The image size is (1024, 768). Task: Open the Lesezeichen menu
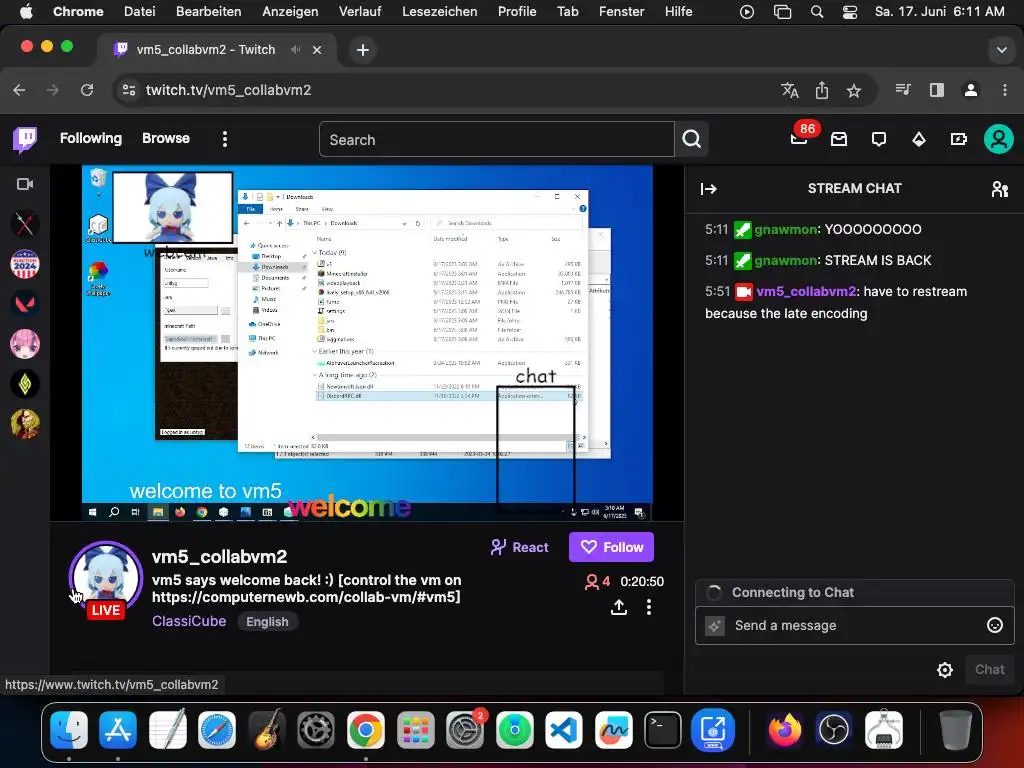pos(440,11)
